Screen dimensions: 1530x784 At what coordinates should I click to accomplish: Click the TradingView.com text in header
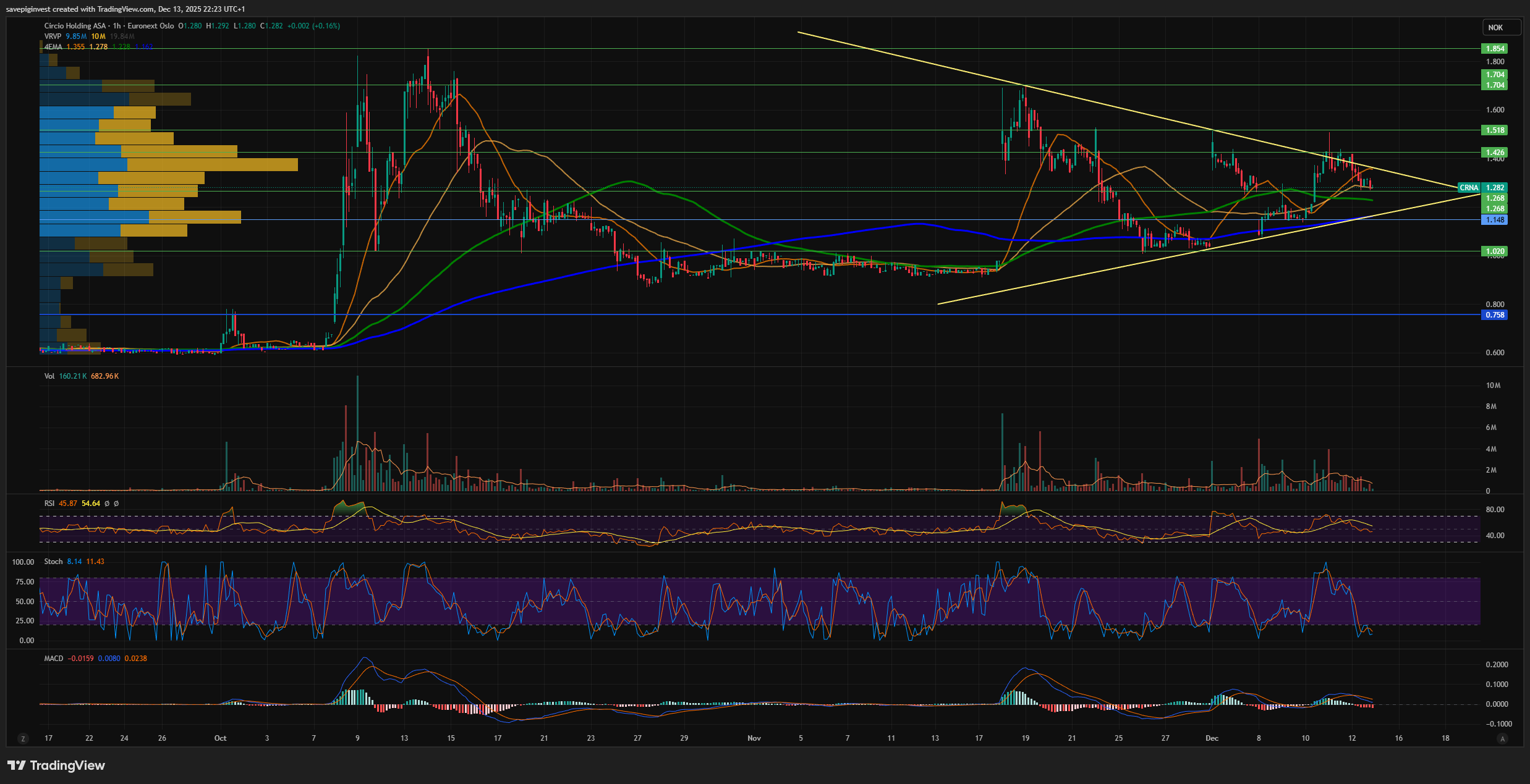[125, 9]
